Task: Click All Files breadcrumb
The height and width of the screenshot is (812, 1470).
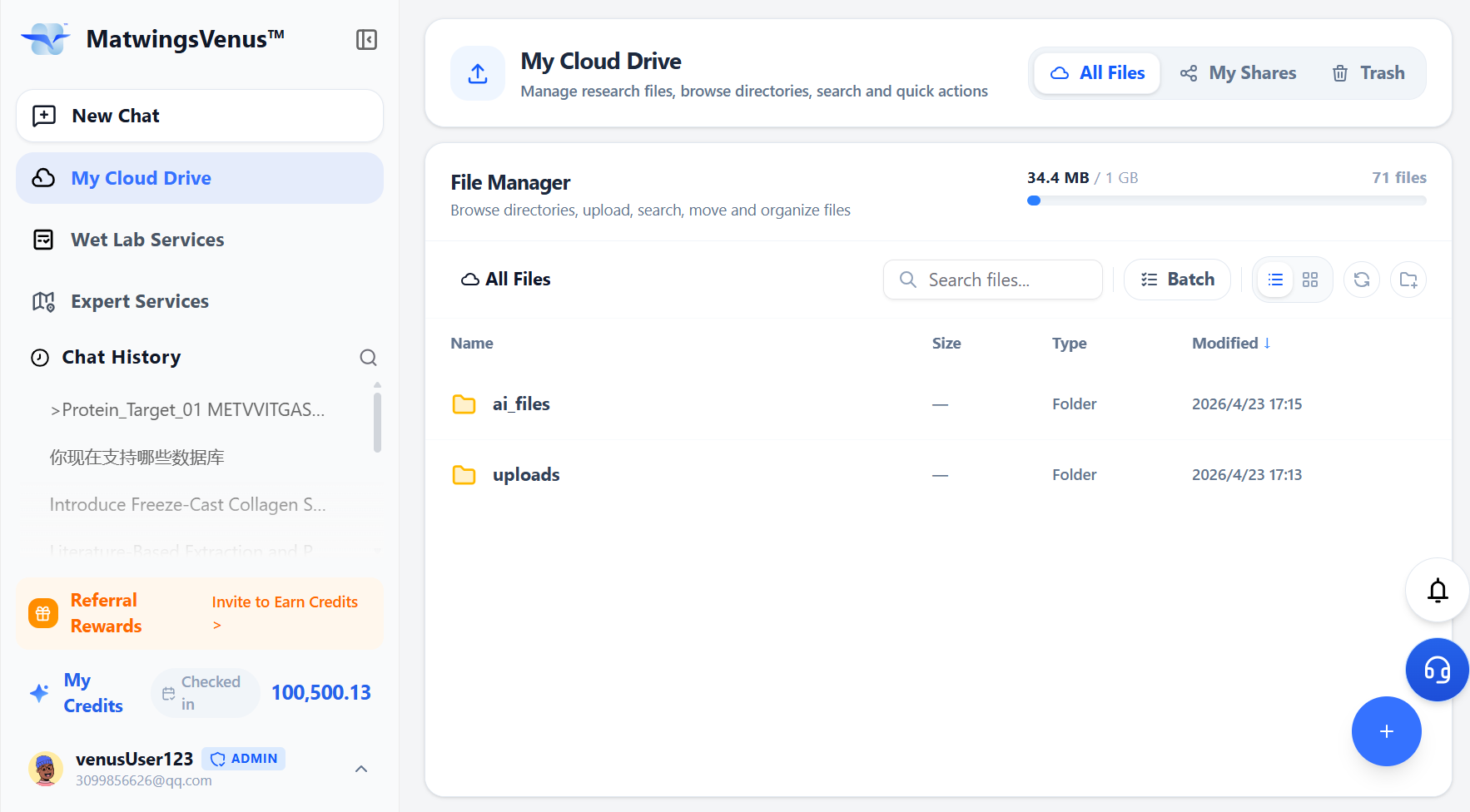Action: (x=506, y=280)
